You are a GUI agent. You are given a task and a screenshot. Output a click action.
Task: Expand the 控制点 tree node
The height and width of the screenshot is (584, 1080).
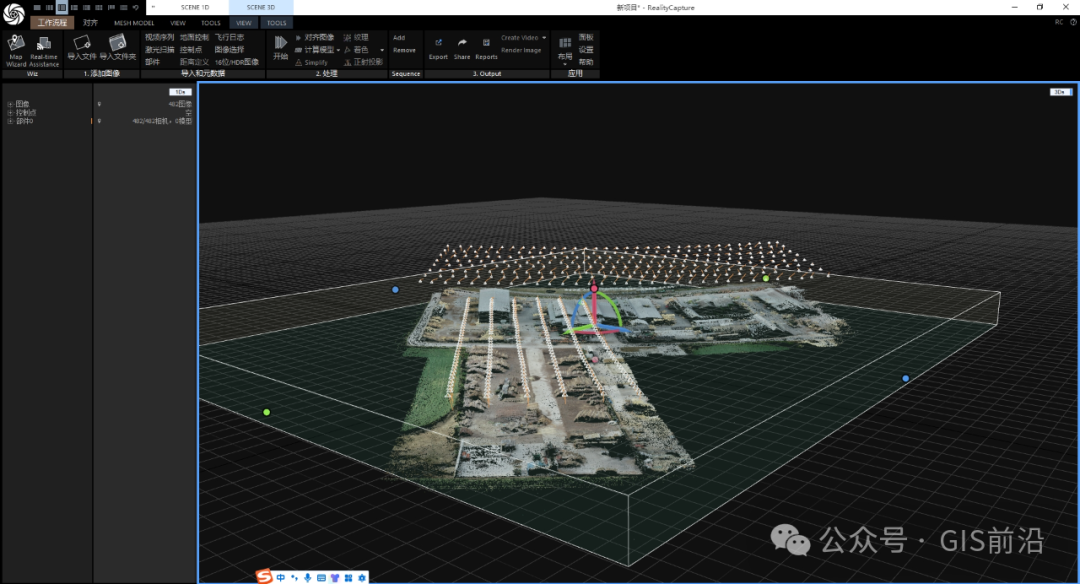point(10,112)
